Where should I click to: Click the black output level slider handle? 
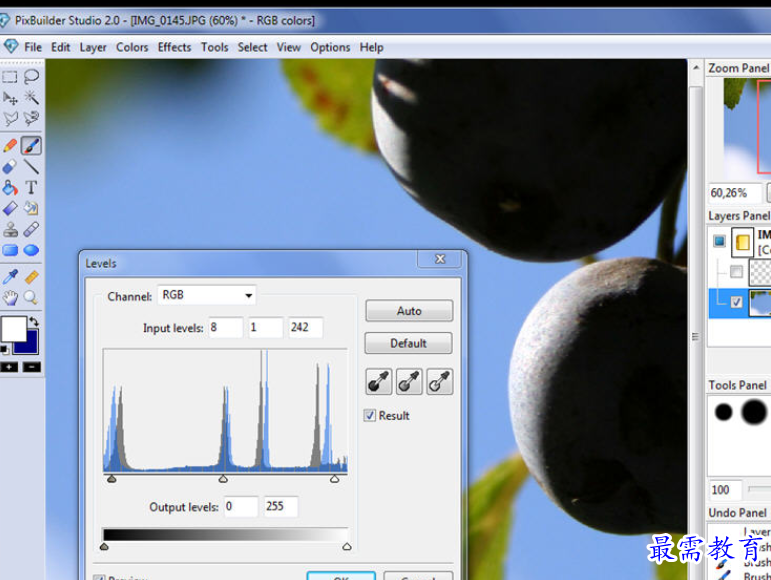point(104,546)
